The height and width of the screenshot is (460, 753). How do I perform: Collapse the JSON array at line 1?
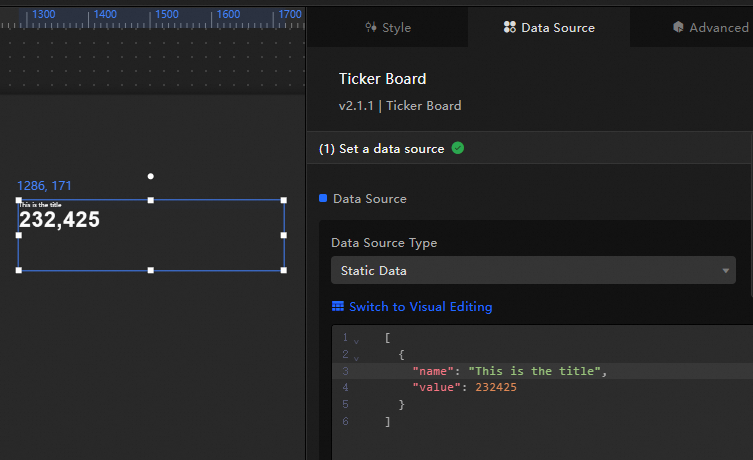pyautogui.click(x=355, y=340)
